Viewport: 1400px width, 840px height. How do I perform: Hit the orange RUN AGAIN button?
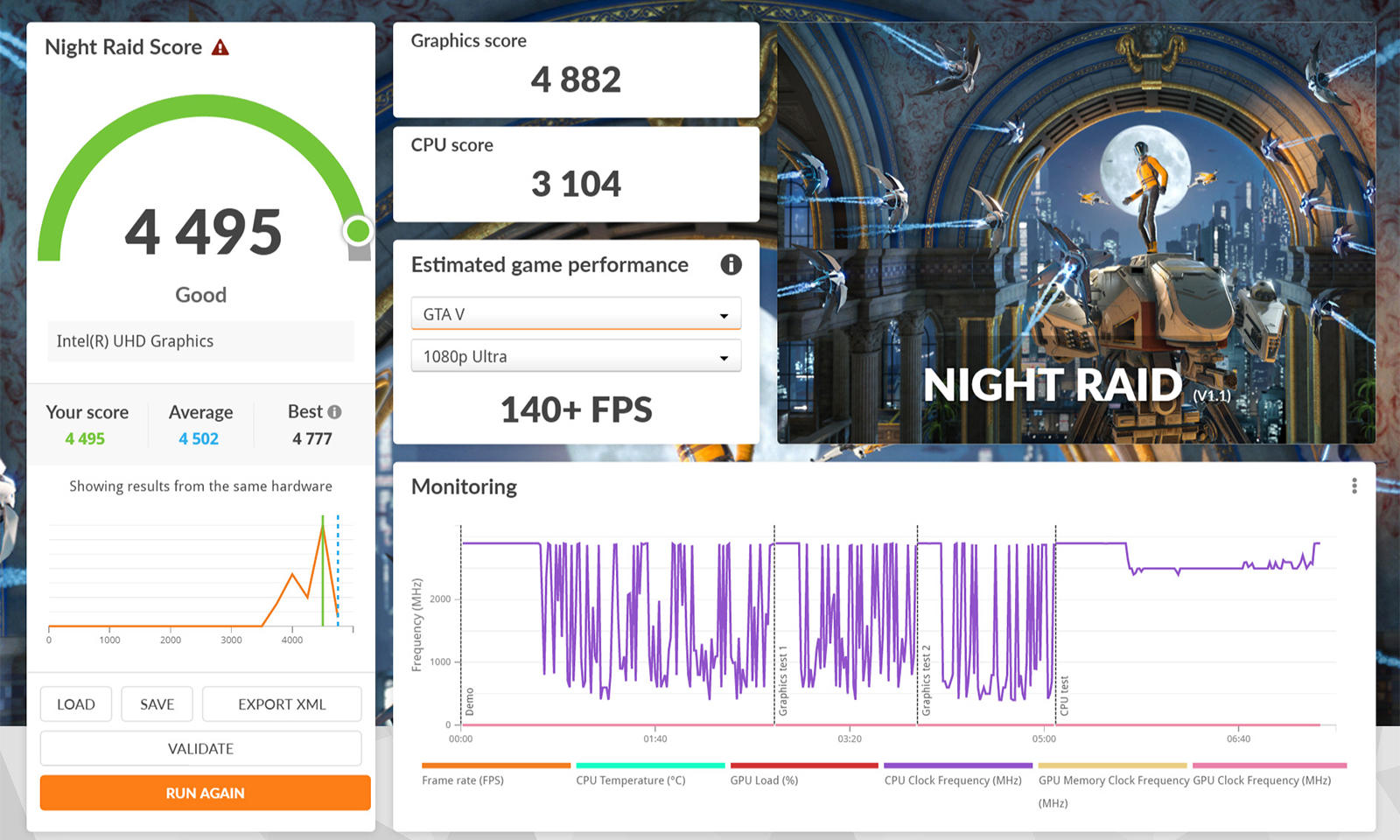pos(205,793)
